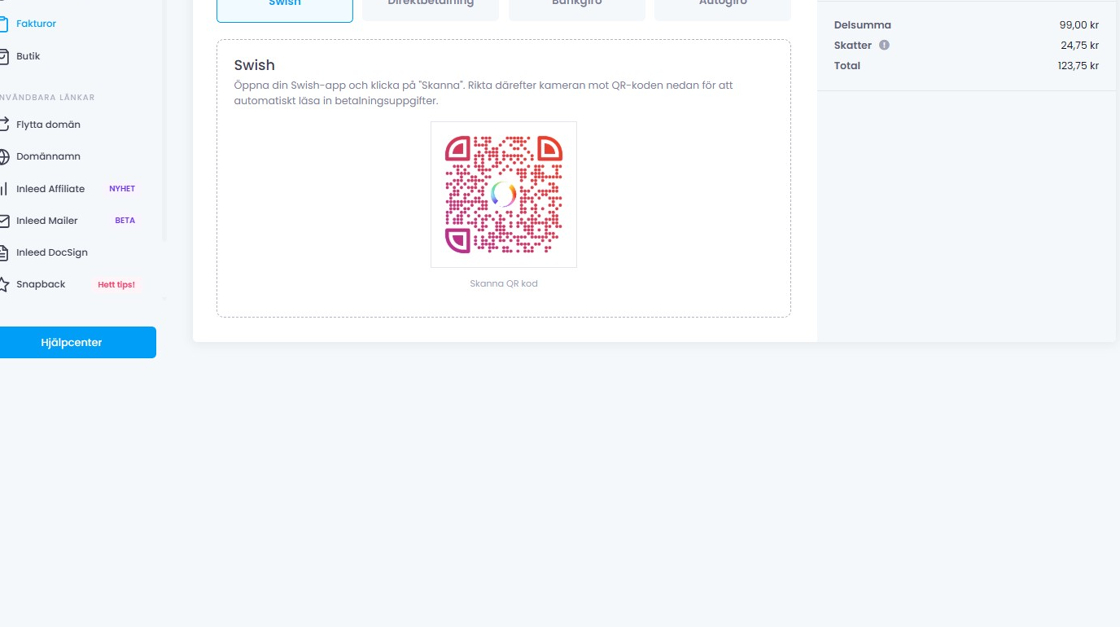This screenshot has width=1120, height=627.
Task: Click the NYHET badge beside Inleed Affiliate
Action: (122, 189)
